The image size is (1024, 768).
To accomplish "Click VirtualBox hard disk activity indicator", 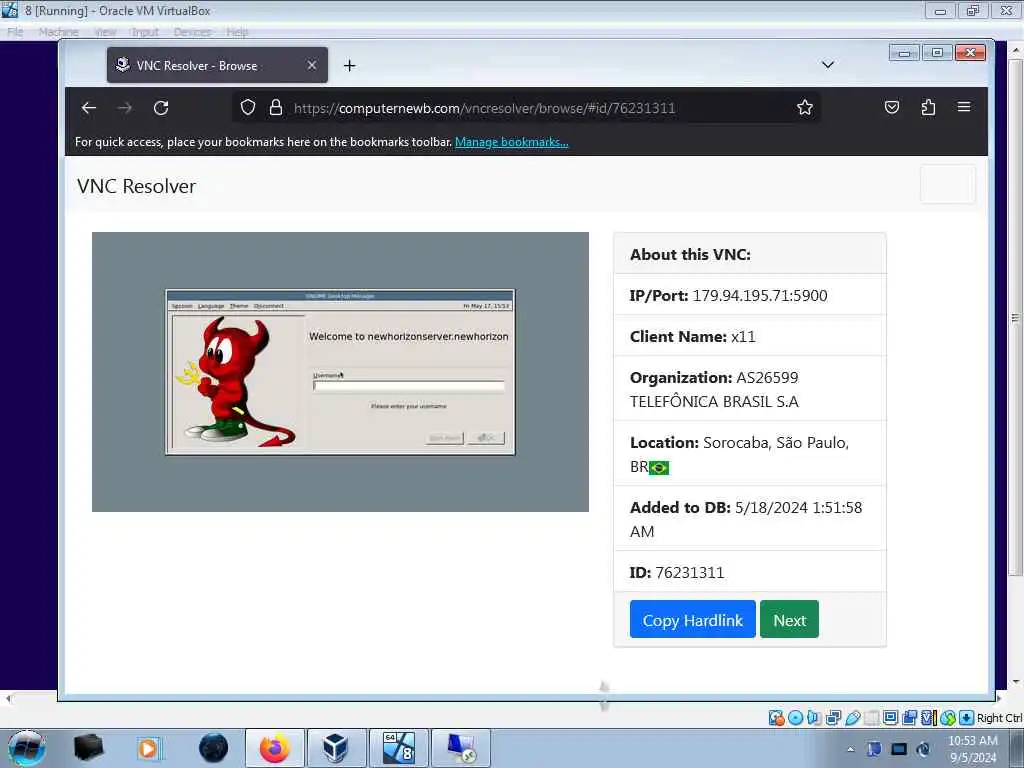I will click(x=776, y=718).
